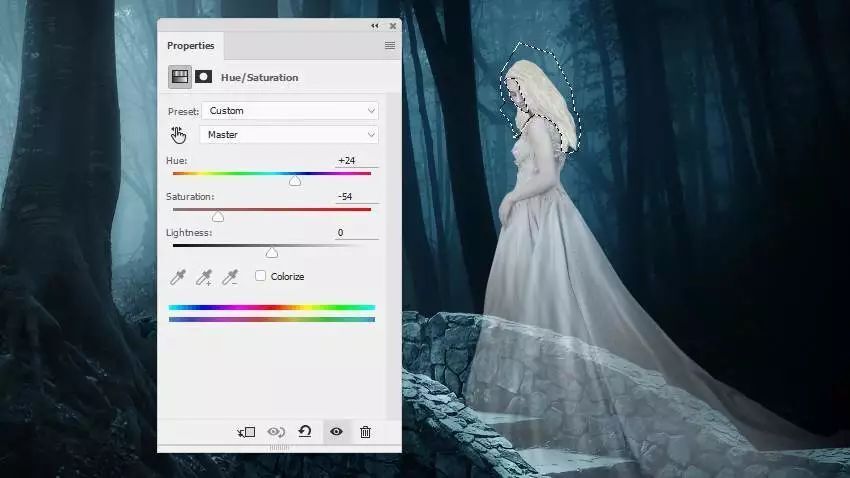Image resolution: width=850 pixels, height=478 pixels.
Task: Click the Preset label
Action: pos(183,111)
